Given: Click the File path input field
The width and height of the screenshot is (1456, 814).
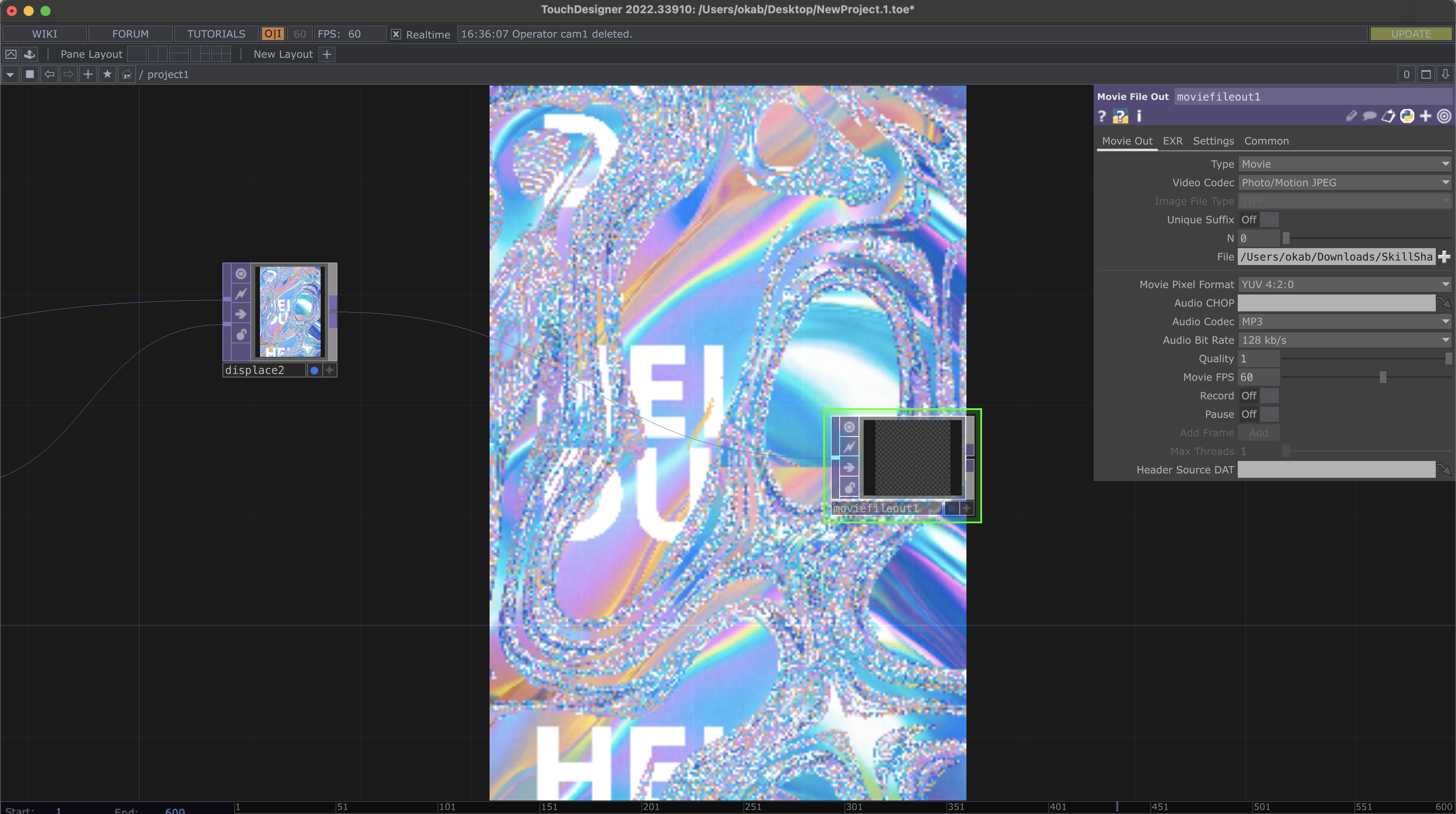Looking at the screenshot, I should click(1336, 257).
